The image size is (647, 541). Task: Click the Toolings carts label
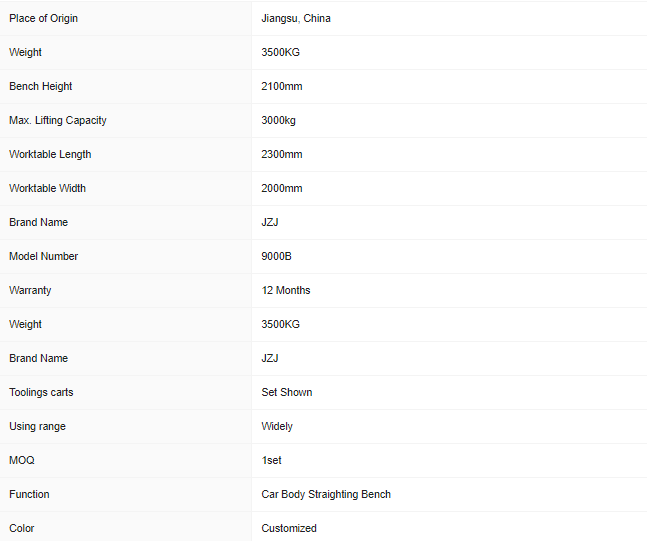(x=41, y=392)
